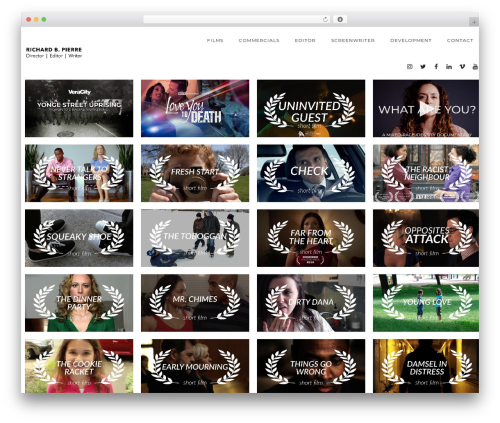
Task: Open the Check short film thumbnail
Action: point(311,173)
